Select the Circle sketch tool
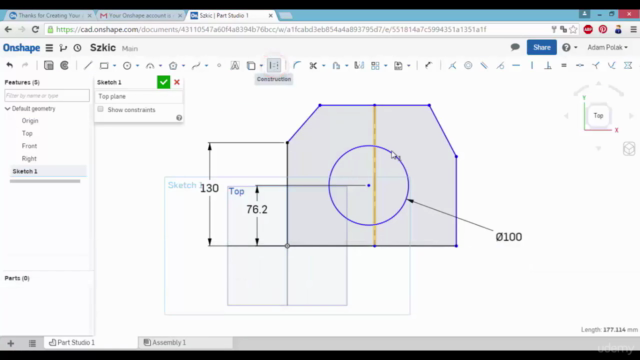Screen dimensions: 640x360 coord(127,65)
